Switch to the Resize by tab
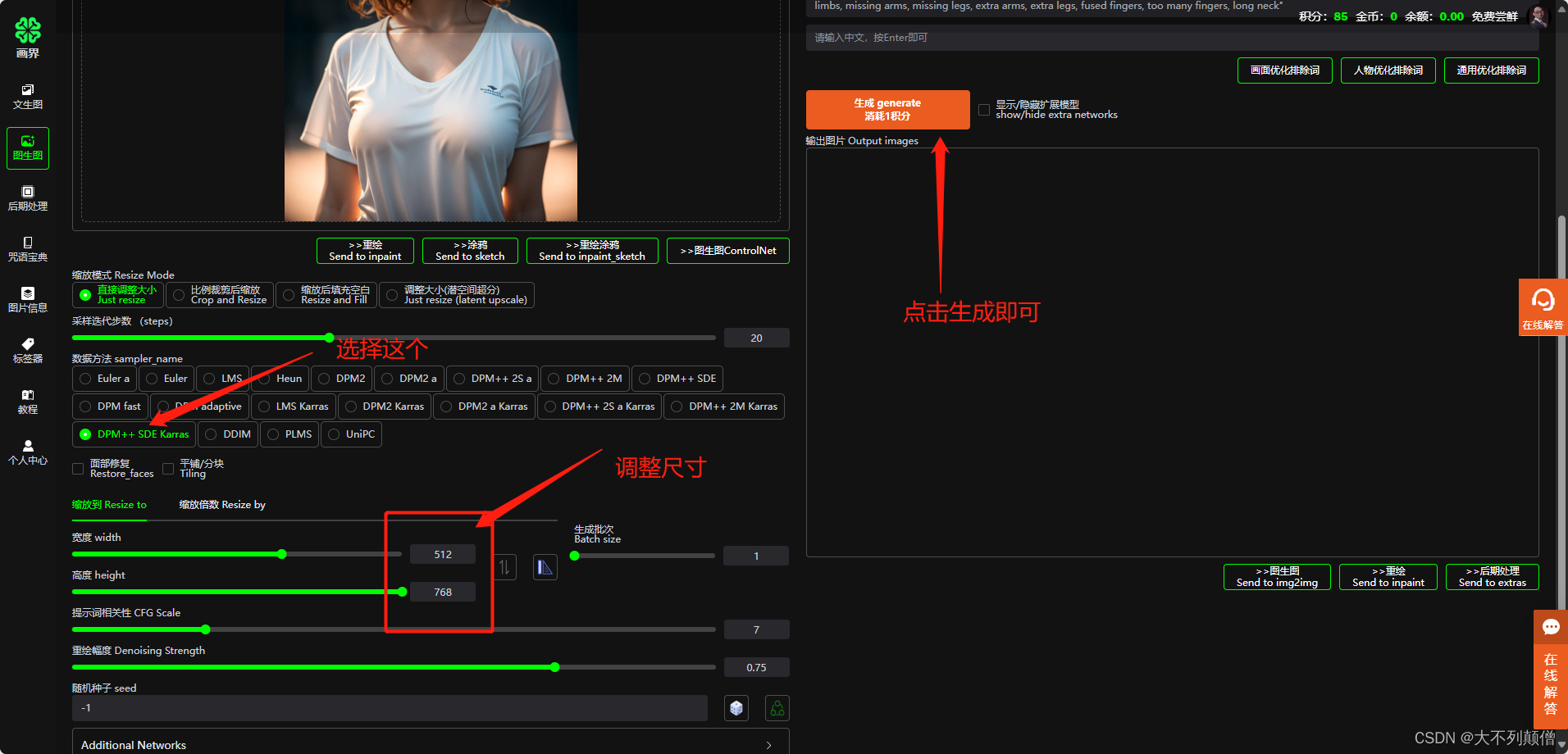1568x754 pixels. point(221,504)
